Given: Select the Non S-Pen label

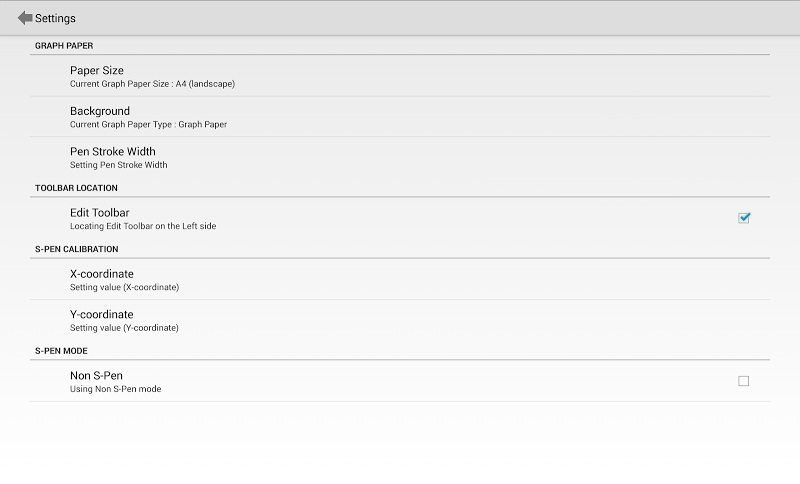Looking at the screenshot, I should coord(96,375).
